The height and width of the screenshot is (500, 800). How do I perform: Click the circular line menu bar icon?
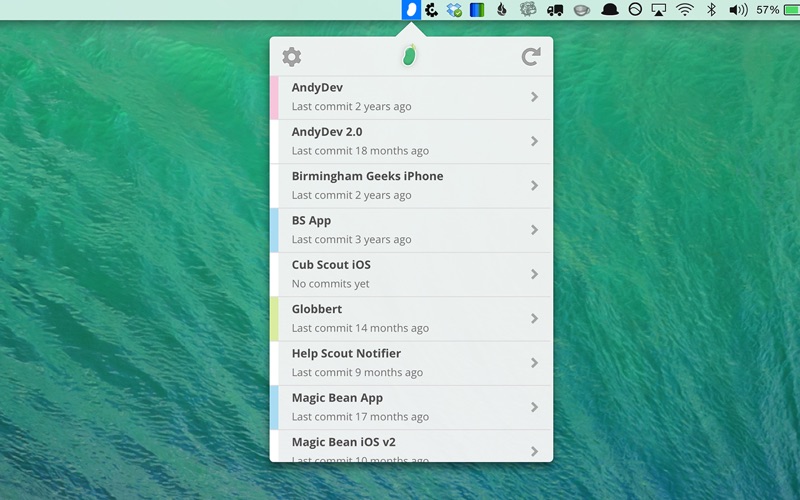click(x=635, y=9)
